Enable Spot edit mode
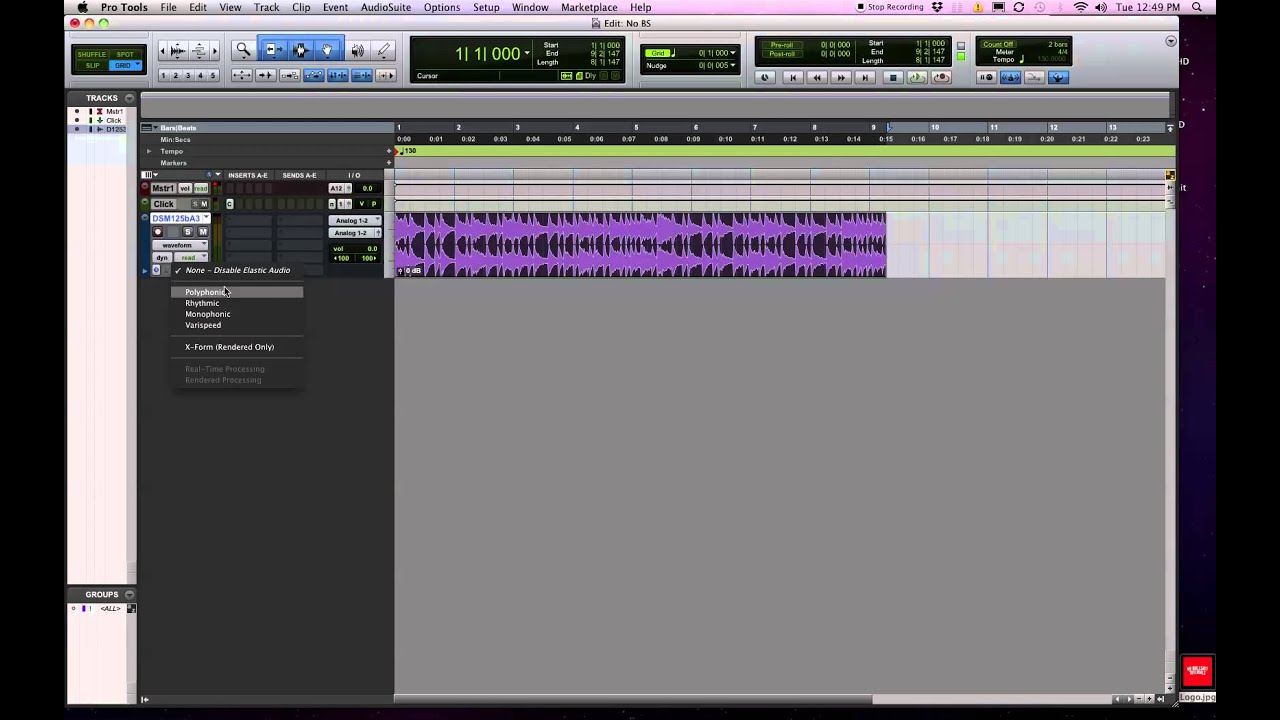1280x720 pixels. click(125, 54)
